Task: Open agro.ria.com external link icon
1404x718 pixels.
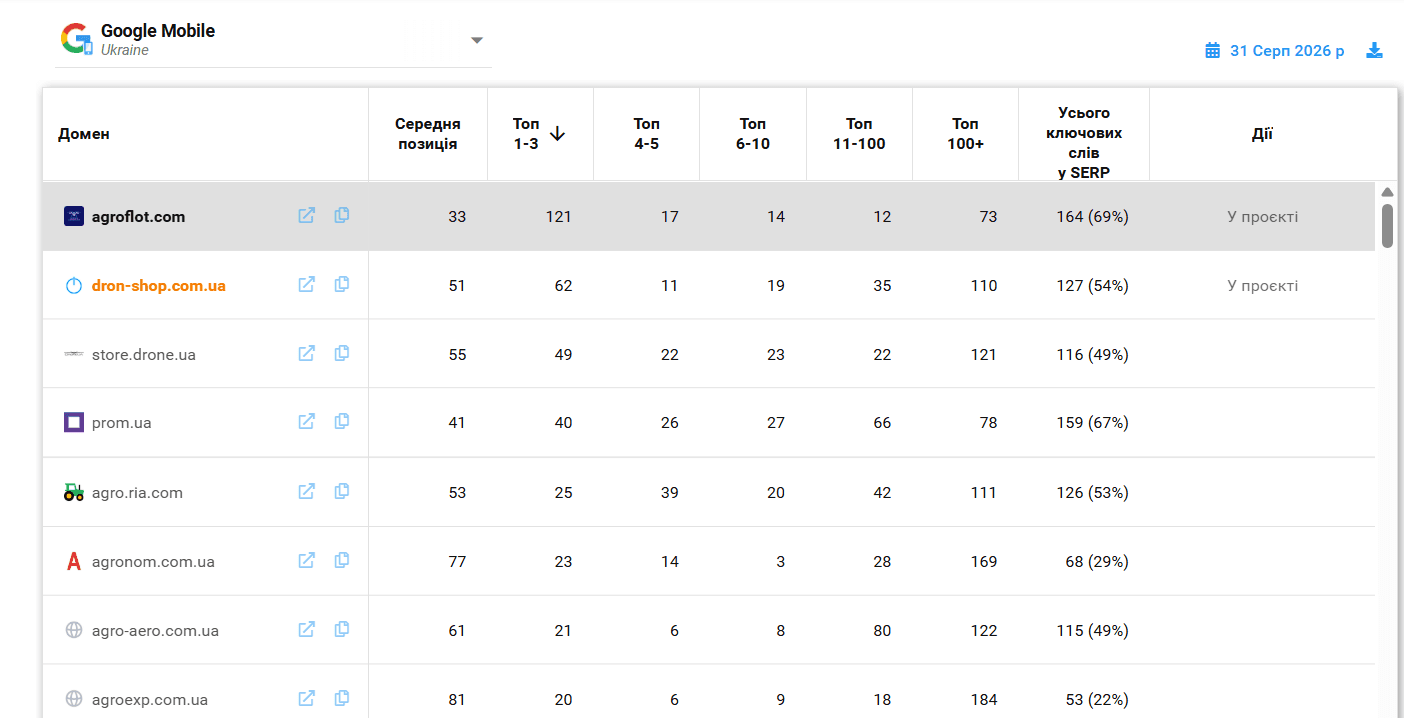Action: pos(307,491)
